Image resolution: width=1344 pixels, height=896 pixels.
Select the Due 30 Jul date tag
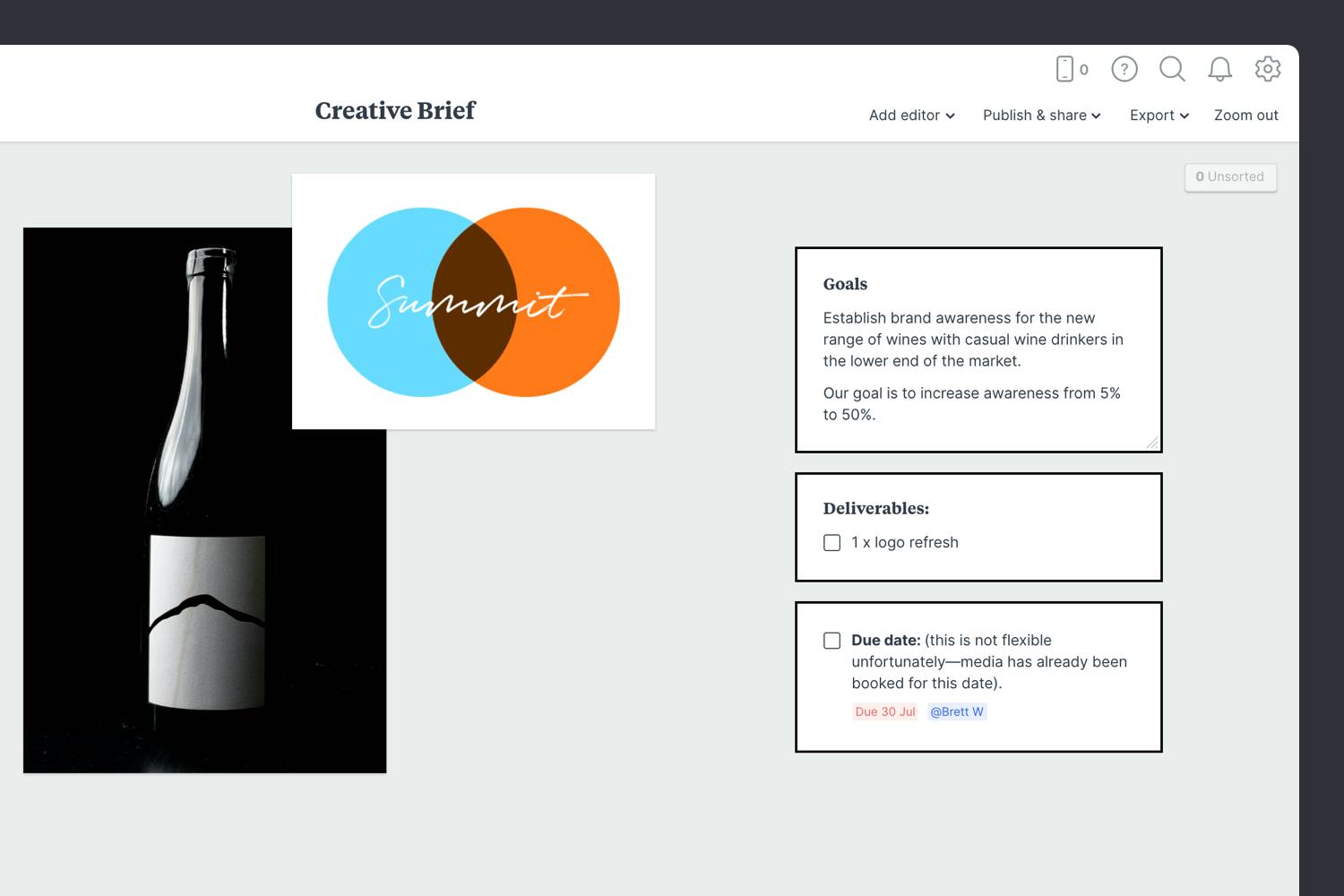tap(884, 711)
